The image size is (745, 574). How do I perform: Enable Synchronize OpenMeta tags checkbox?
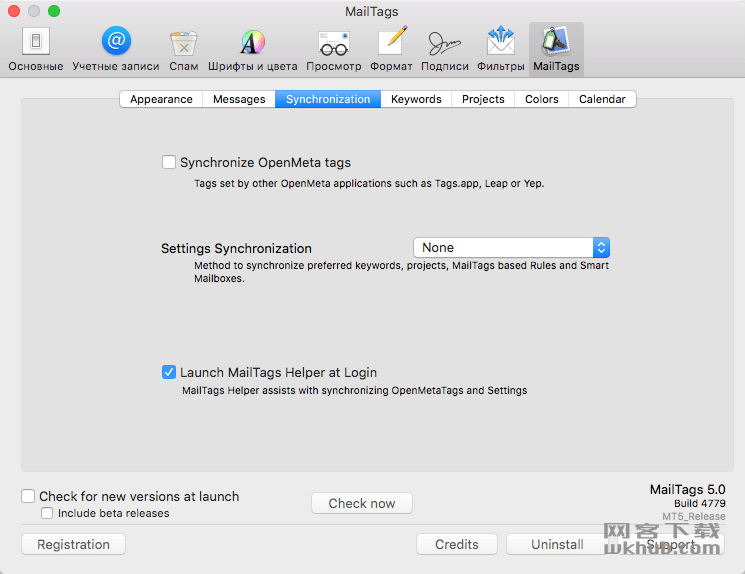point(169,162)
